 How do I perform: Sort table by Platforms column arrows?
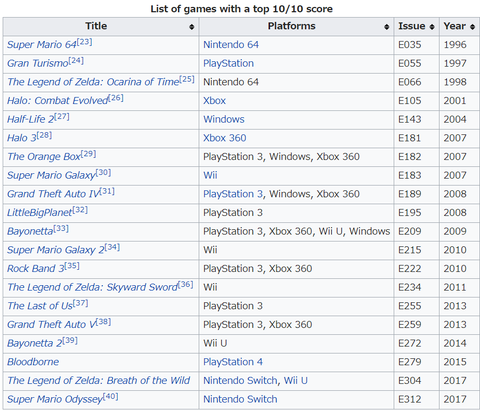386,27
